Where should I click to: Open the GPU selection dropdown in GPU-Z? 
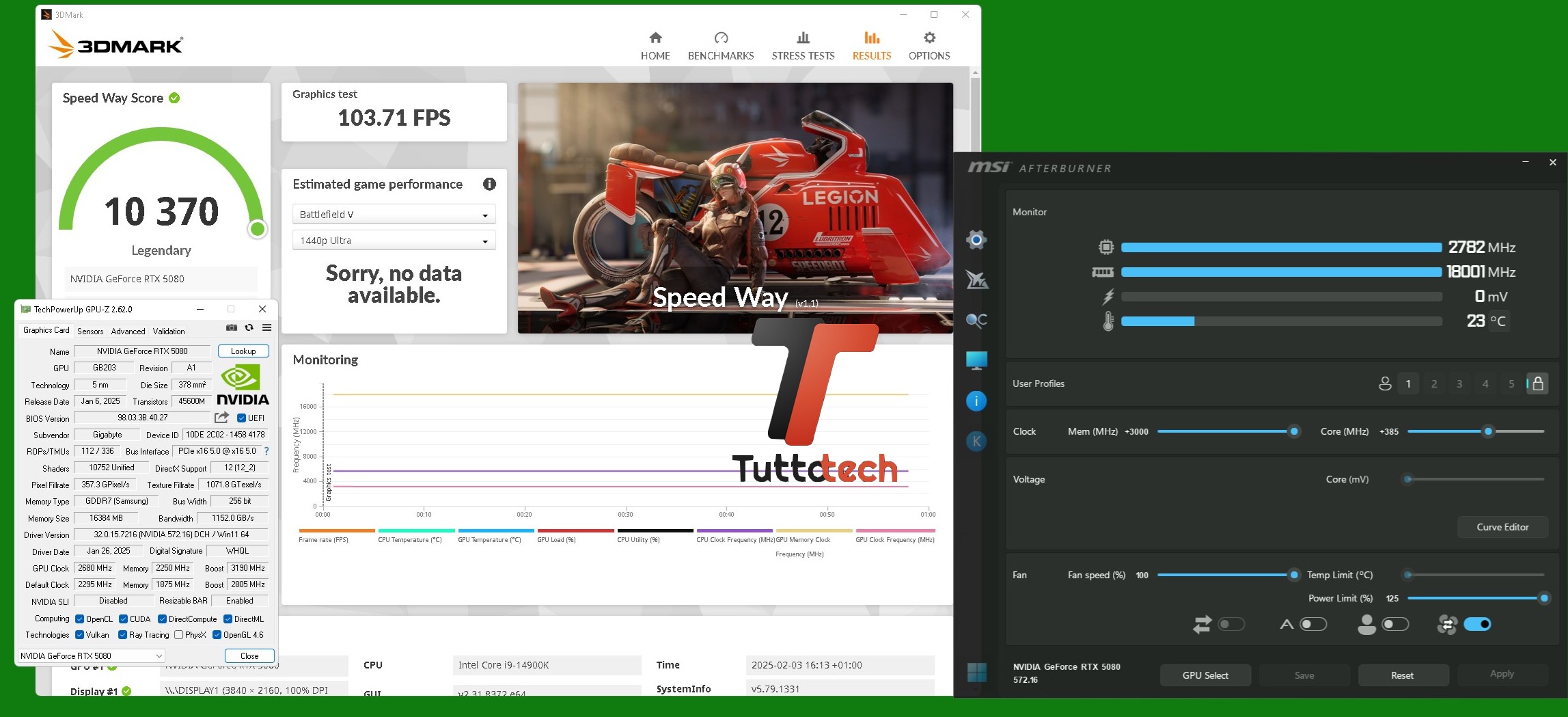[x=91, y=655]
